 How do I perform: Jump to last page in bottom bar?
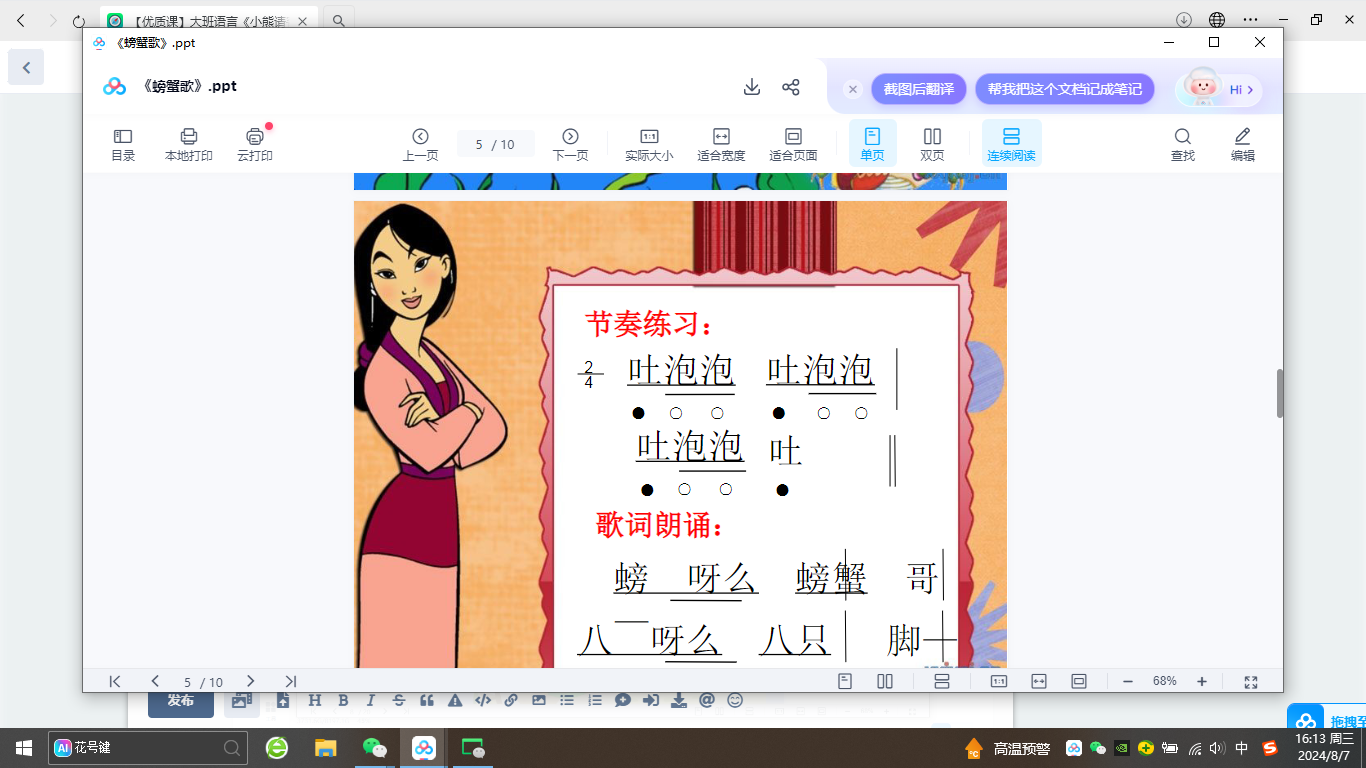[x=291, y=681]
